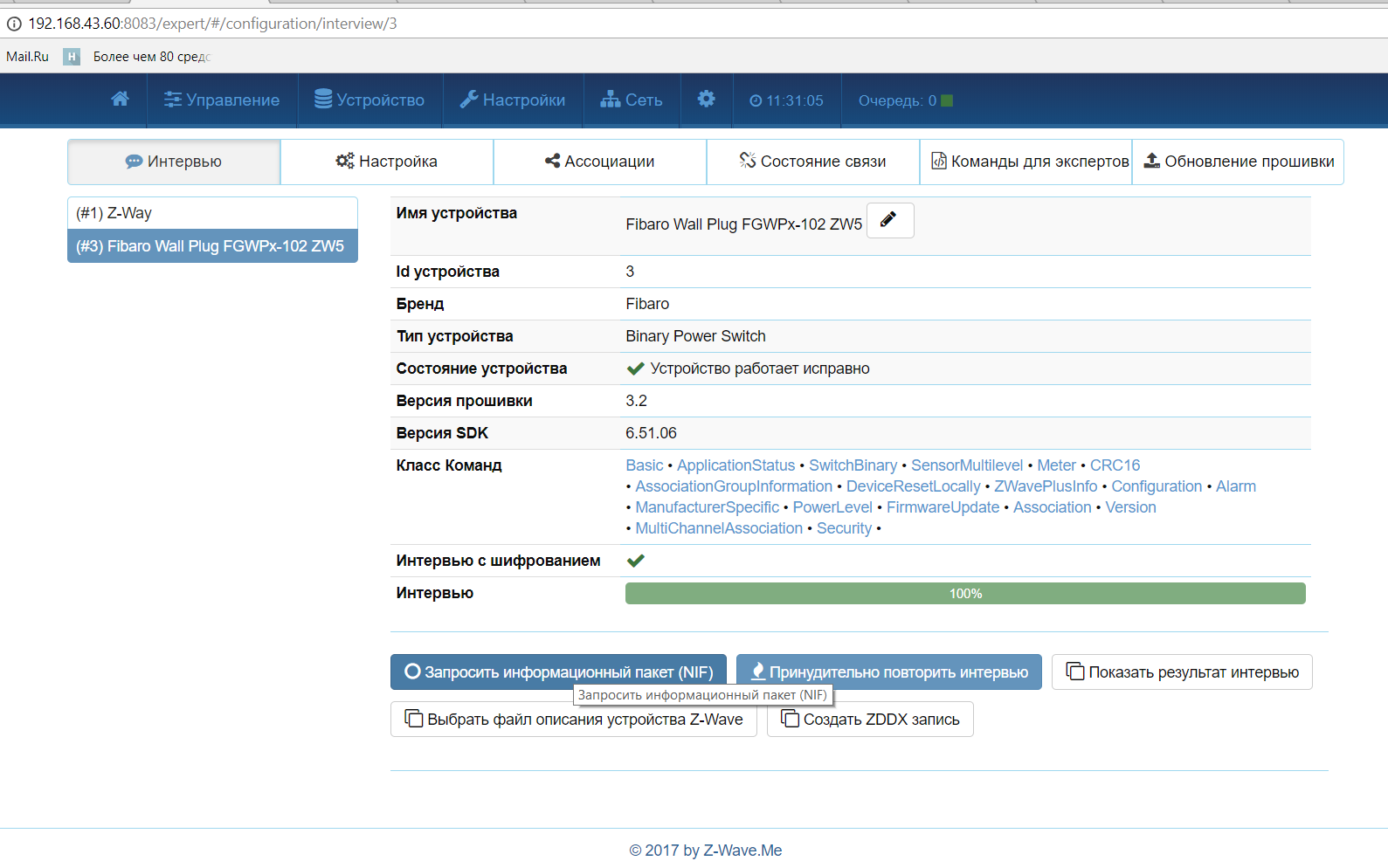Screen dimensions: 1388x868
Task: Switch to the Состояние связи tab
Action: 813,162
